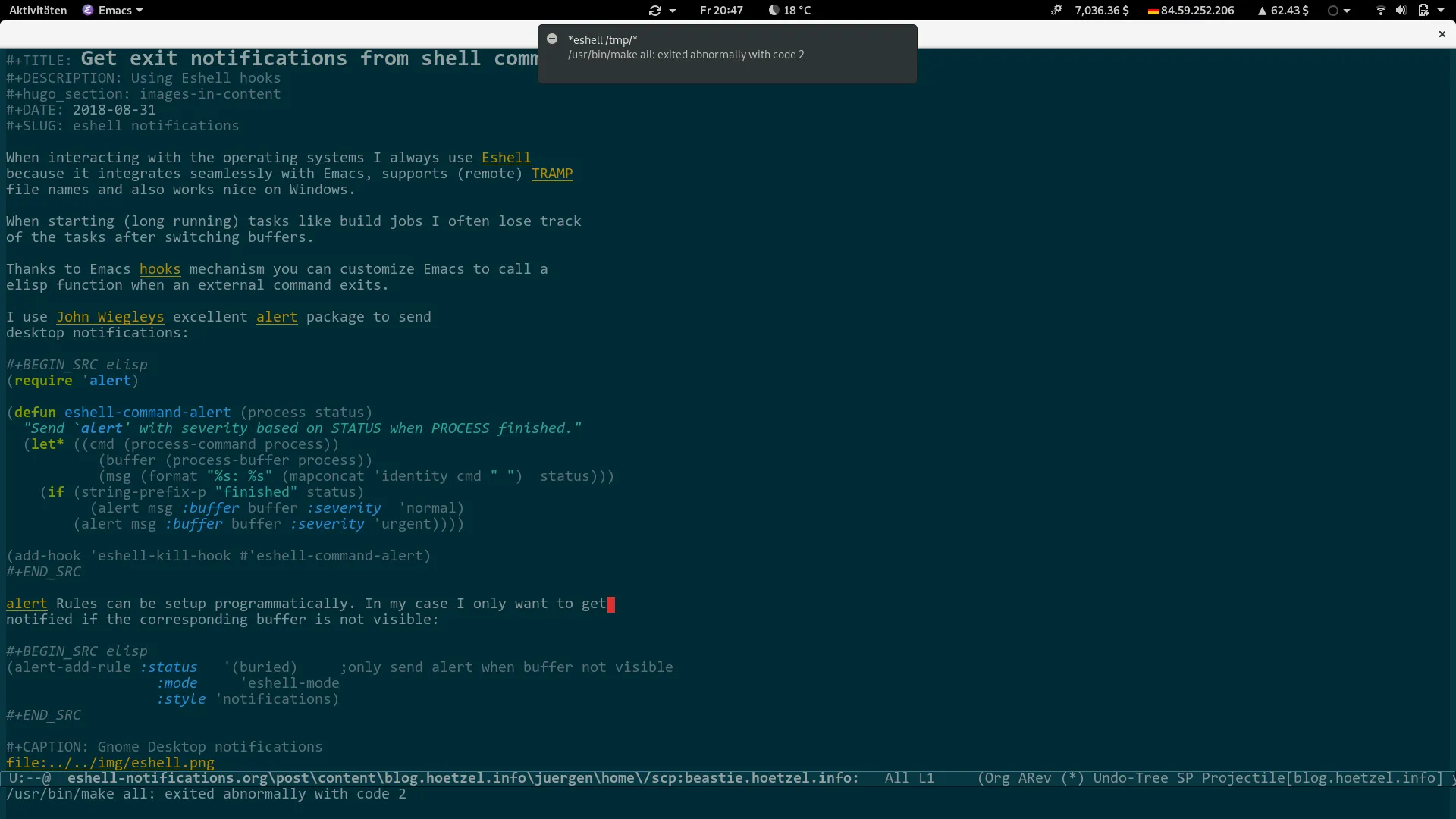Click the Undo-Tree minor mode in mode line
This screenshot has height=819, width=1456.
(1131, 778)
